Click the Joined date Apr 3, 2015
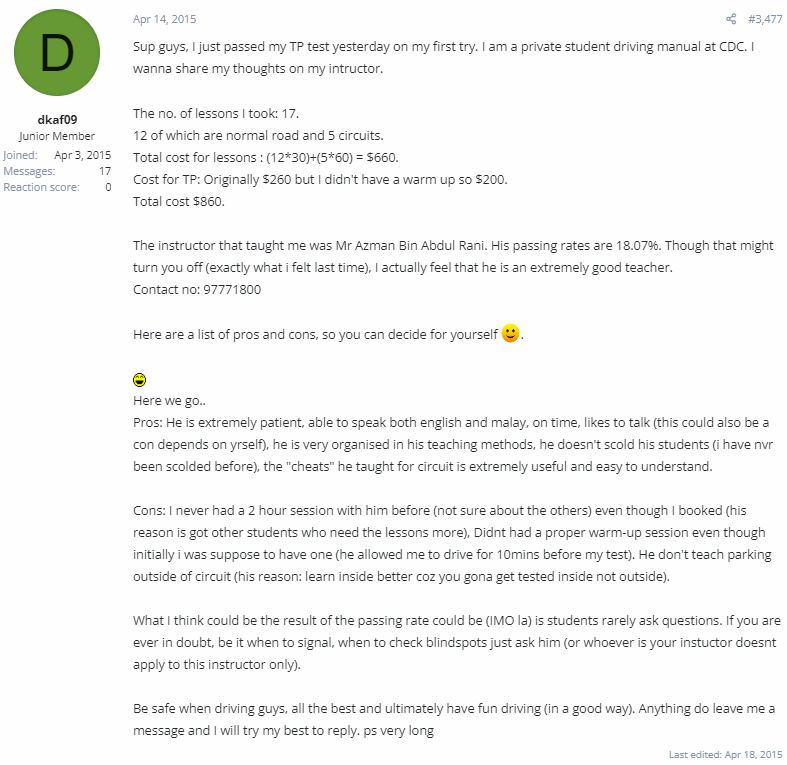Screen dimensions: 787x765 click(x=82, y=155)
